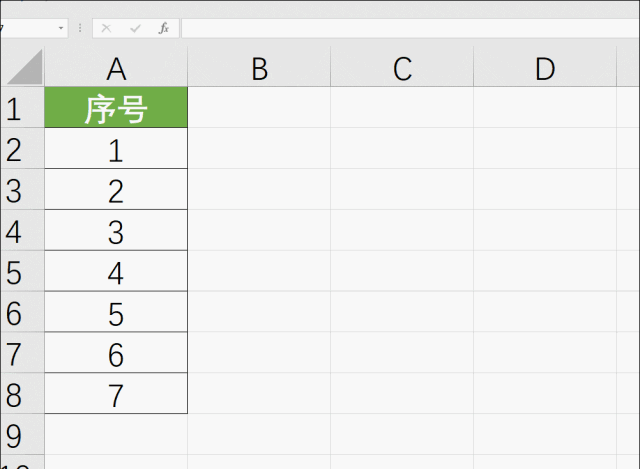Select column B header
Image resolution: width=640 pixels, height=469 pixels.
259,68
